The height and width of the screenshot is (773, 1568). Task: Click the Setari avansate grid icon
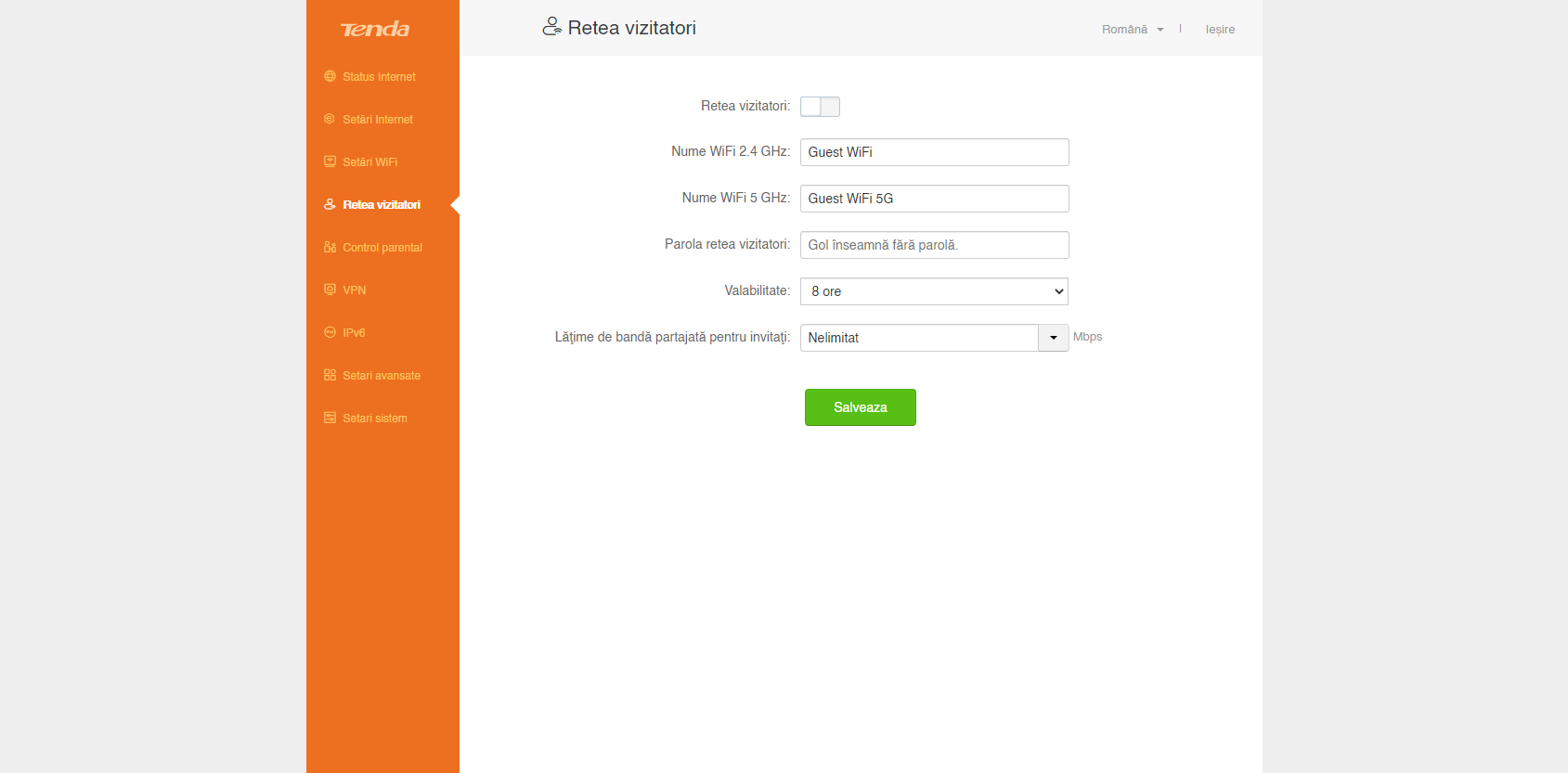pyautogui.click(x=330, y=375)
